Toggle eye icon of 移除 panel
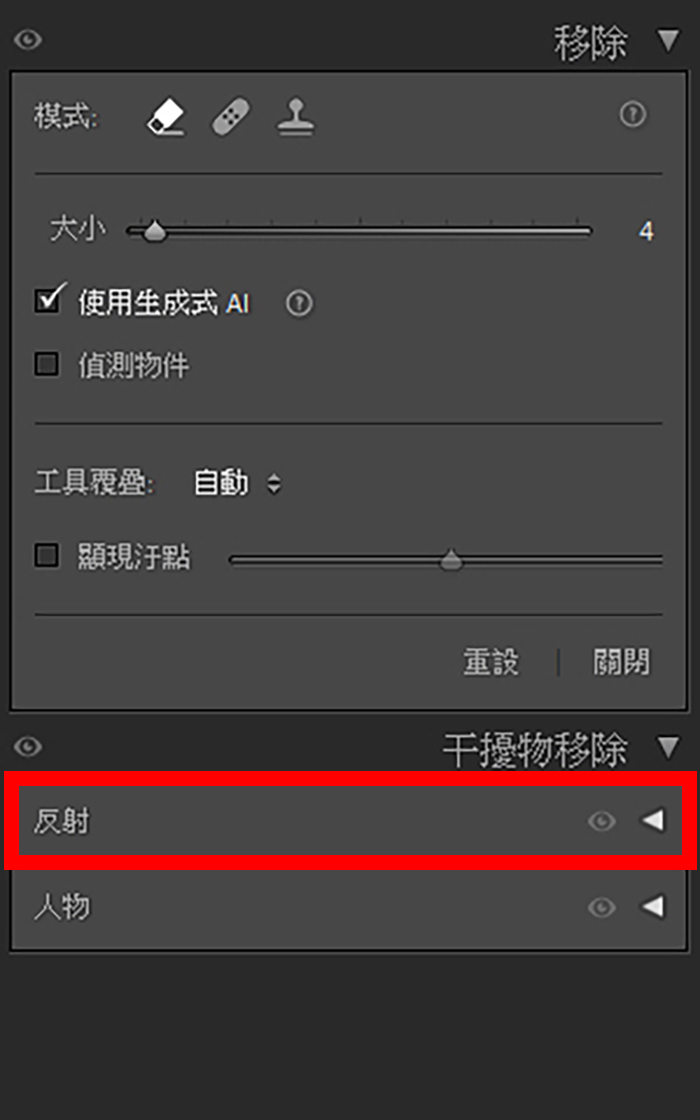 [28, 39]
